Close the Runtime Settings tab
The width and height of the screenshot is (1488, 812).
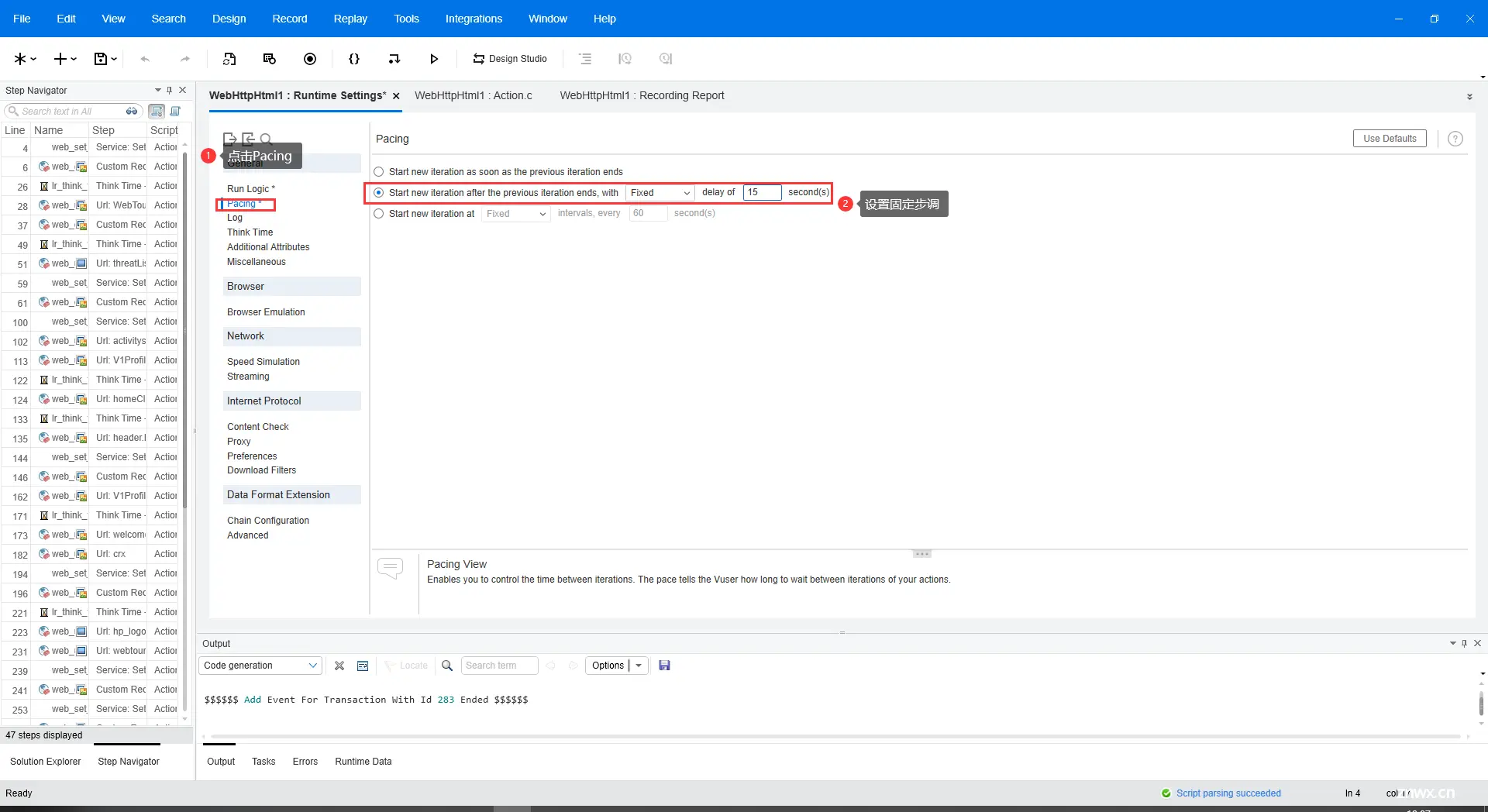pos(396,96)
